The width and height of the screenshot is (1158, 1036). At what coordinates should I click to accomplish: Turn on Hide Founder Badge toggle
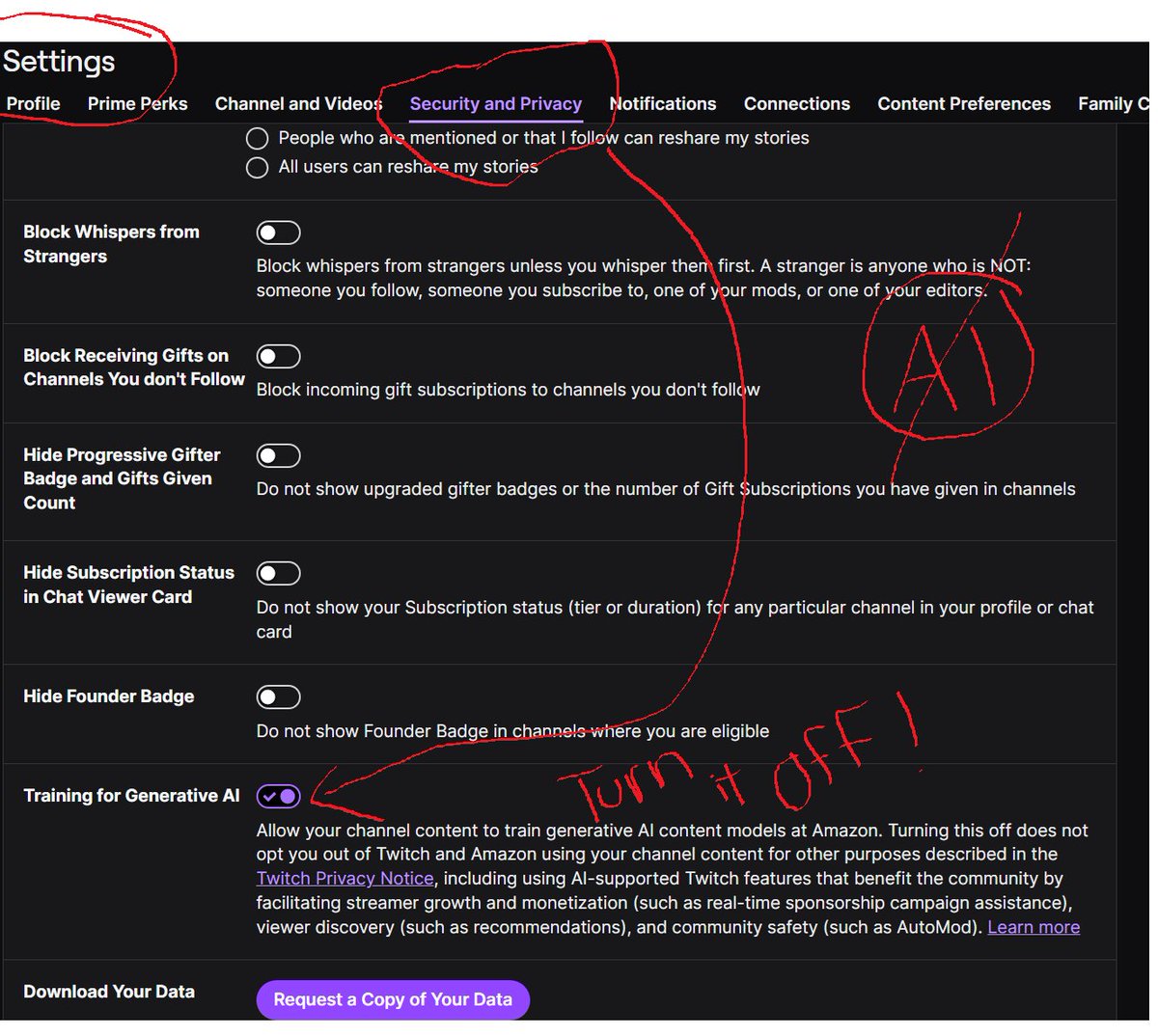(278, 696)
